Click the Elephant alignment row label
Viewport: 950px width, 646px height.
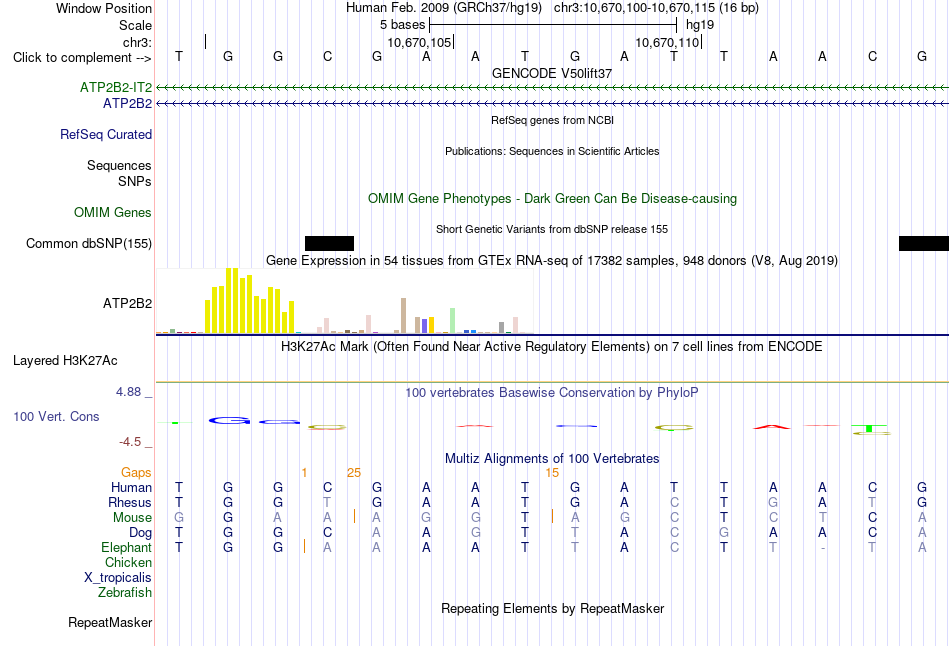[x=126, y=547]
